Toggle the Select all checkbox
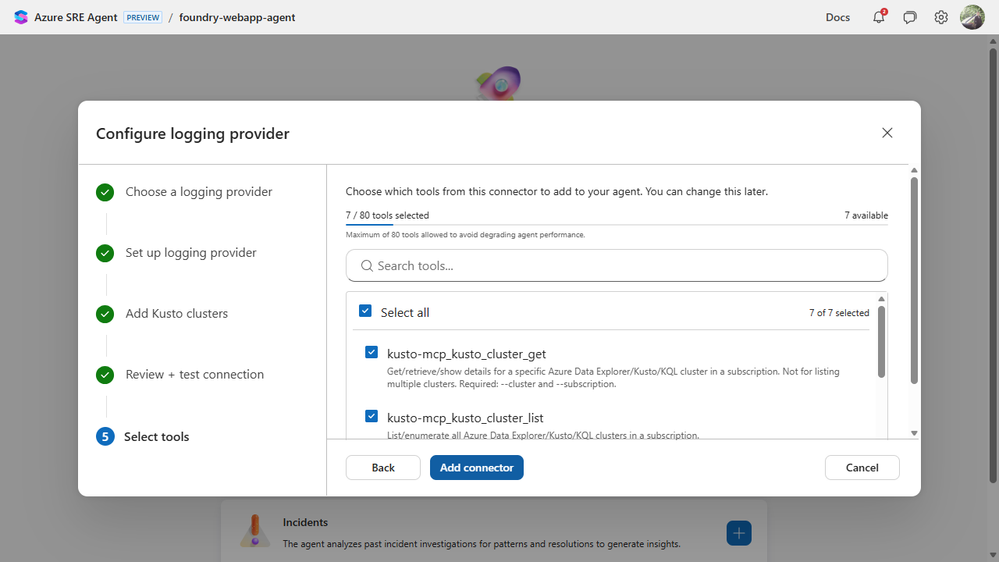The height and width of the screenshot is (562, 999). pos(365,312)
